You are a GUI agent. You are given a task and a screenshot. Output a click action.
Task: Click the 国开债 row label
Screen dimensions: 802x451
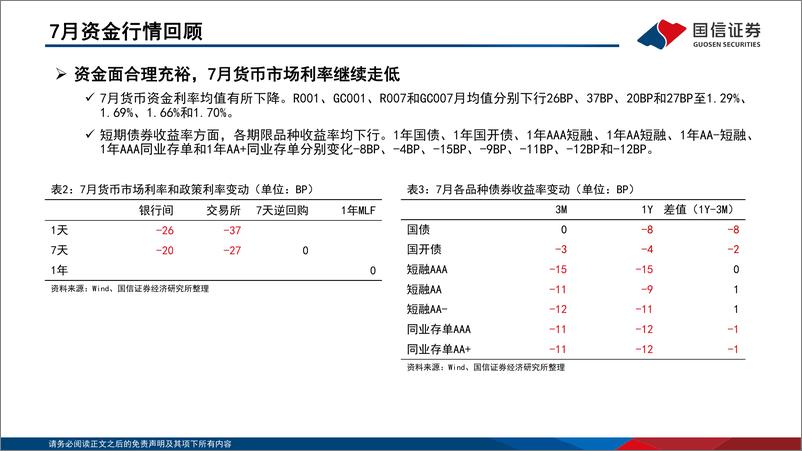pyautogui.click(x=424, y=250)
